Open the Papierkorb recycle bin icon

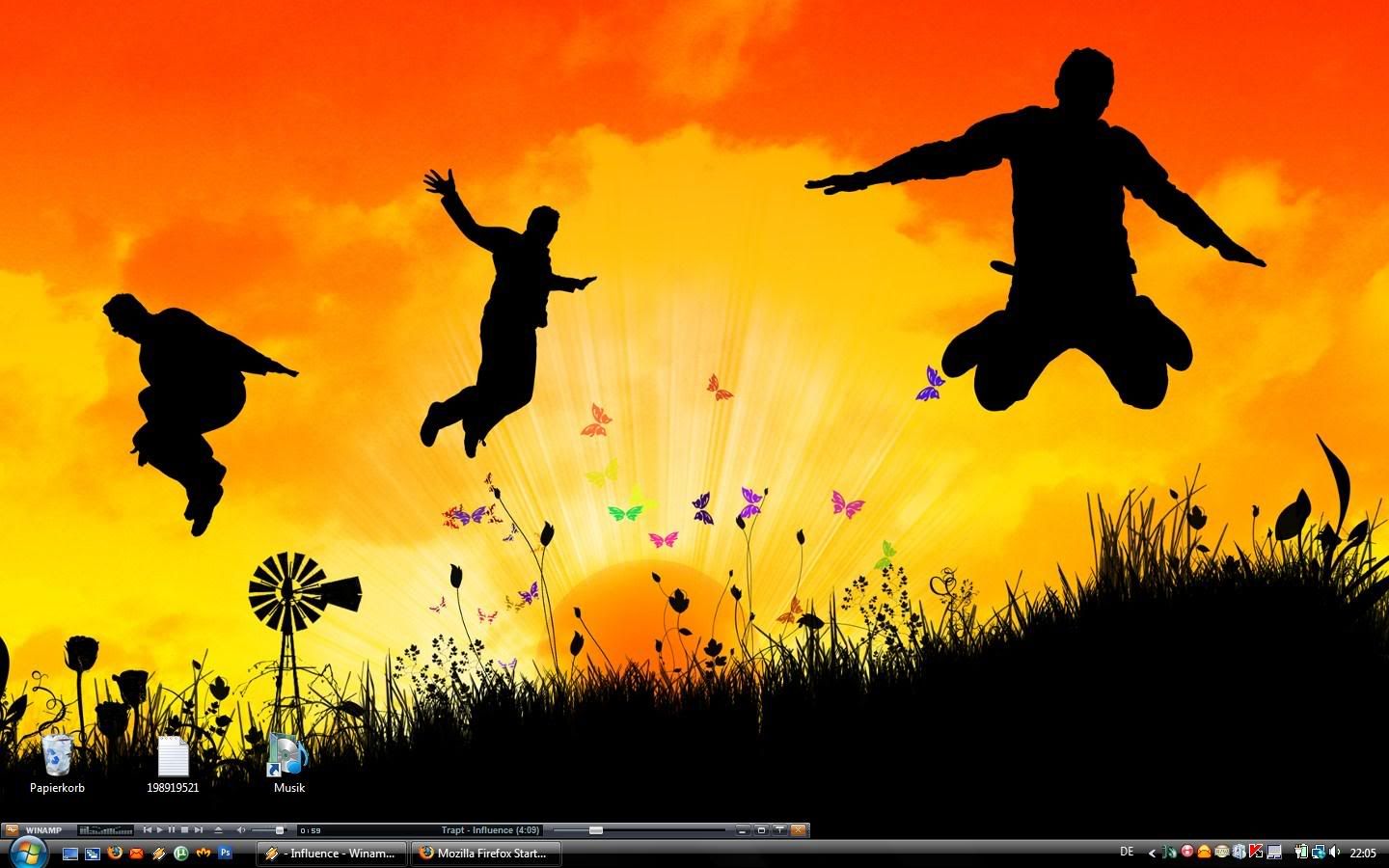(57, 755)
